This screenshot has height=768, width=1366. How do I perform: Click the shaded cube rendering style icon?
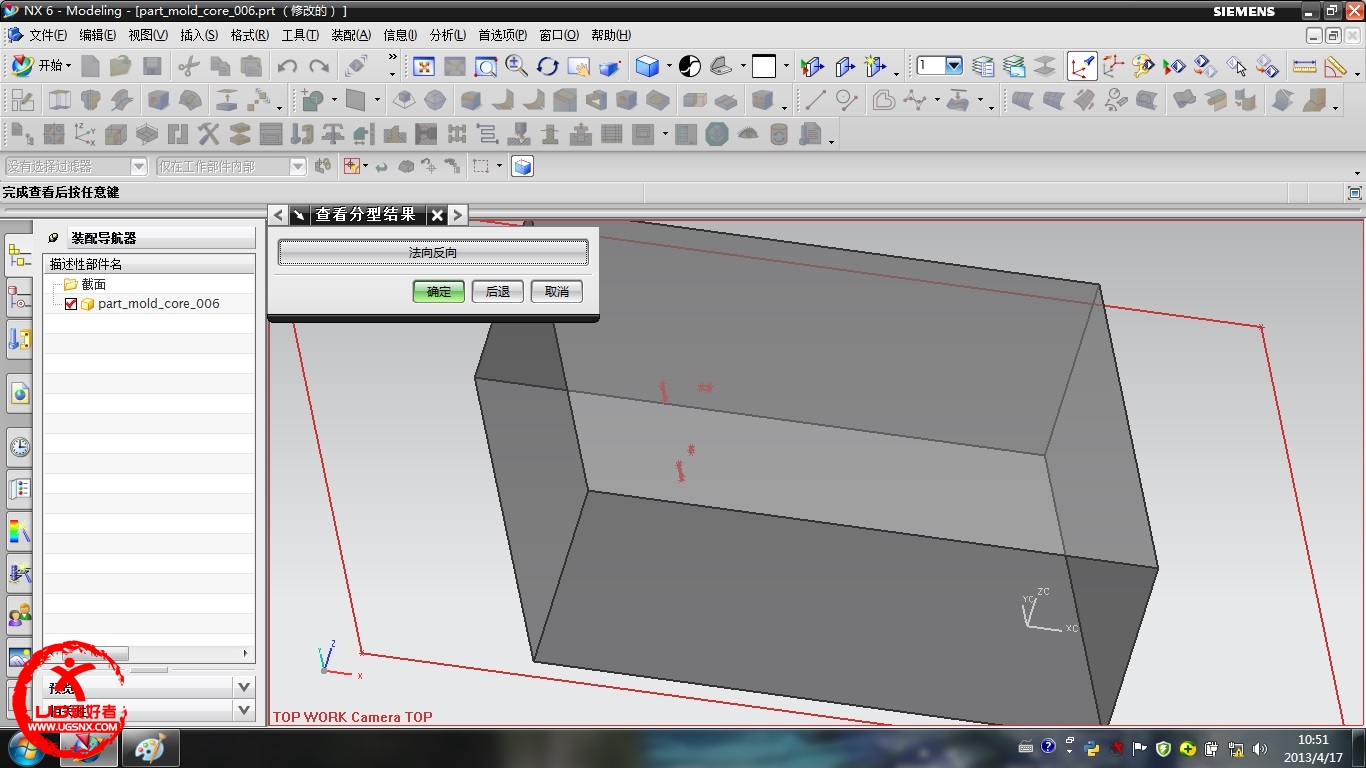[x=647, y=67]
